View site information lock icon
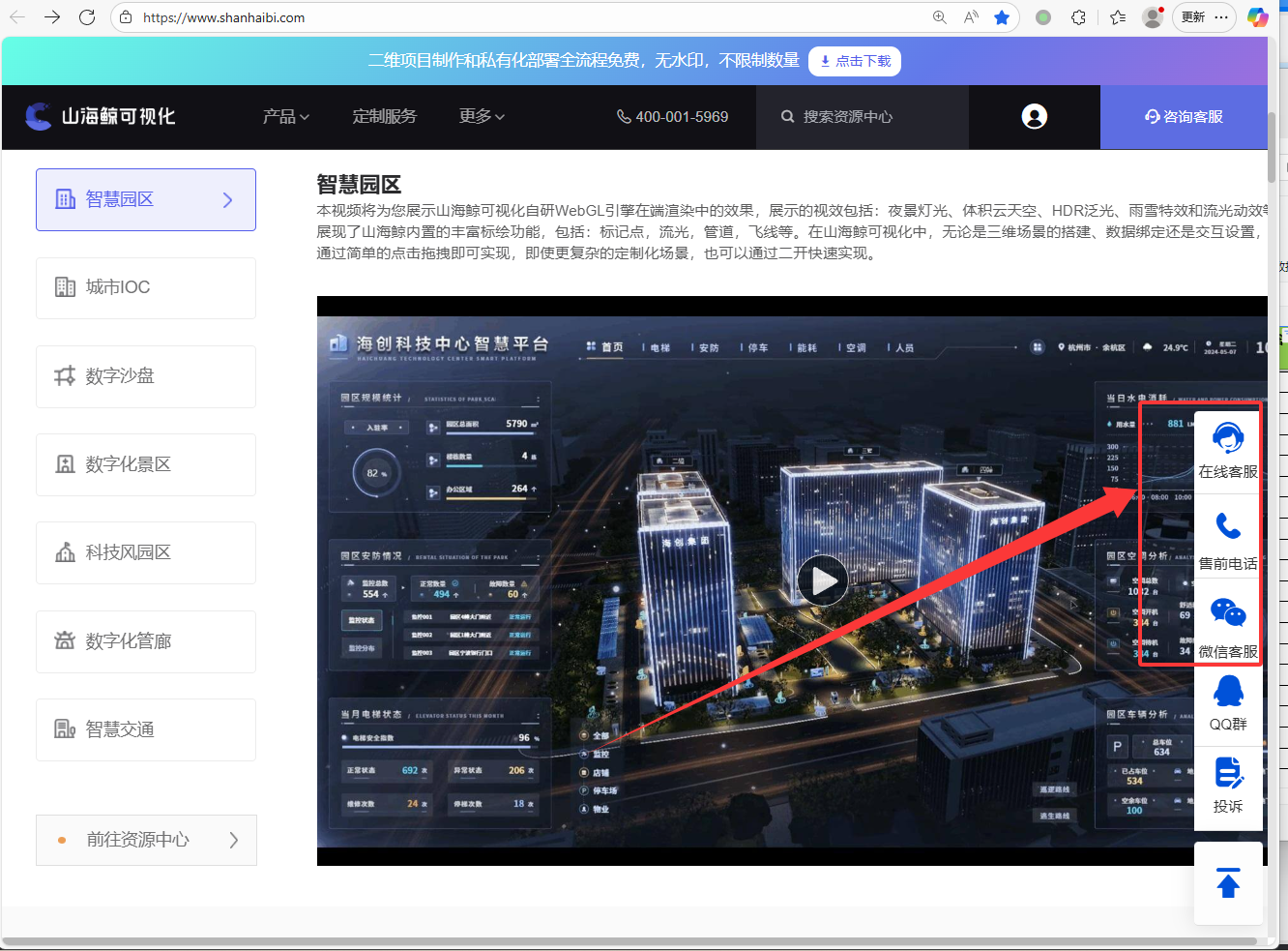 coord(126,17)
